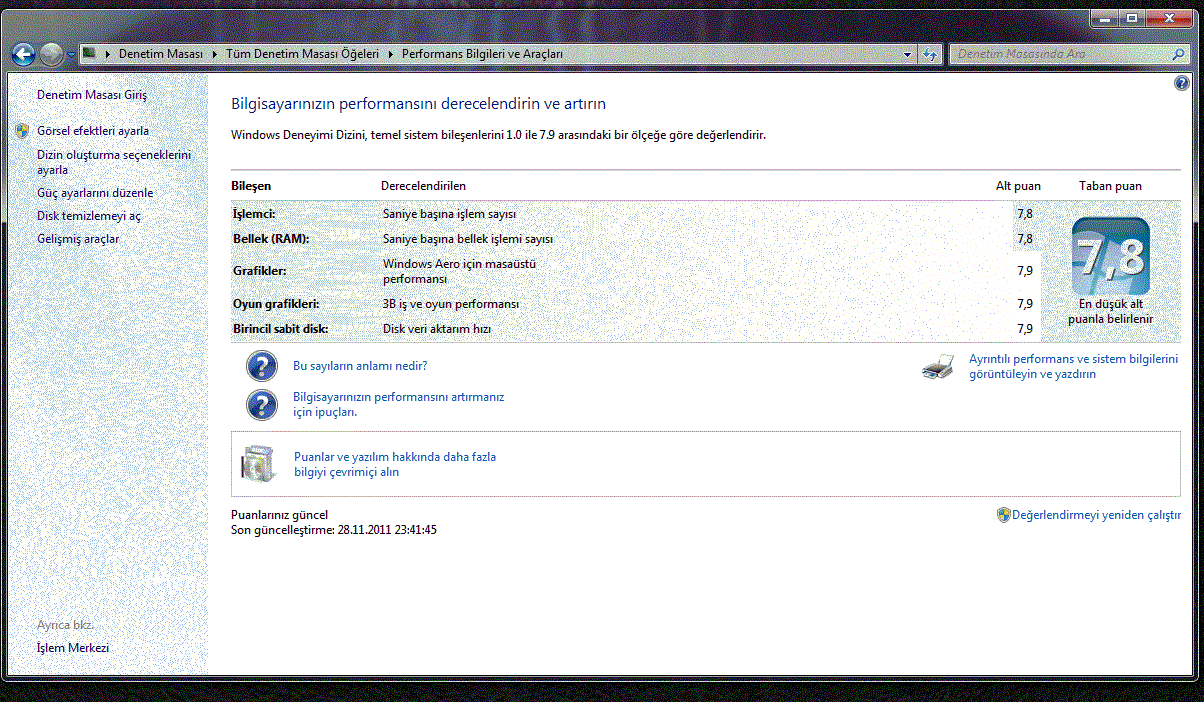Open Bu sayıların anlamı nedir? link
This screenshot has height=702, width=1204.
(360, 366)
